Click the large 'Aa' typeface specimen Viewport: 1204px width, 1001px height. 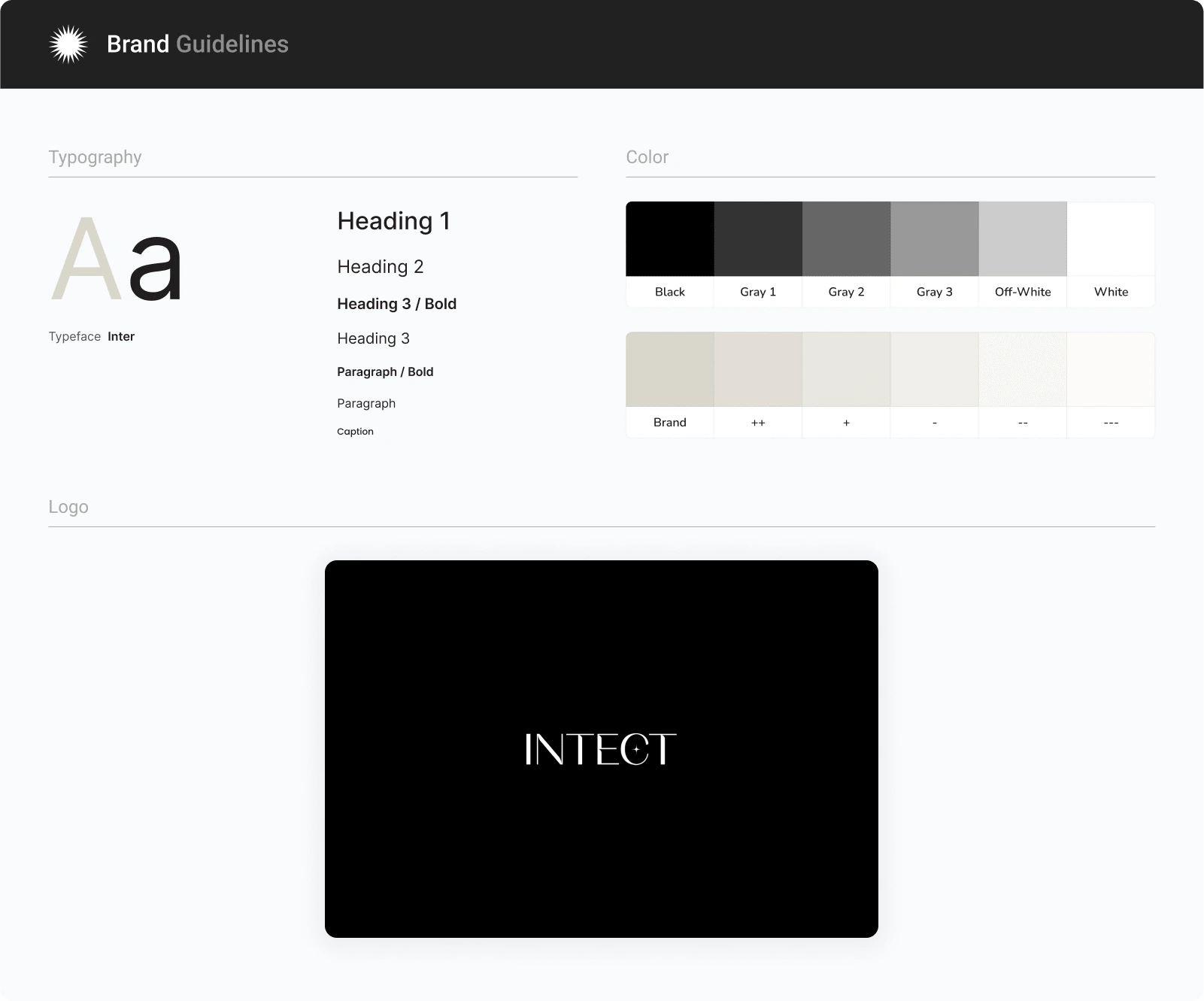coord(117,259)
